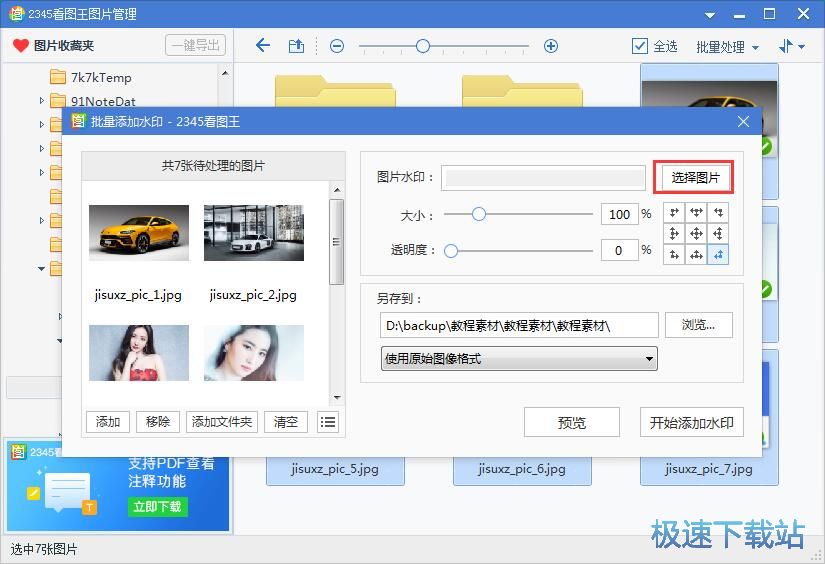The width and height of the screenshot is (825, 564).
Task: Click the jisuxz_pic_1.jpg filename text
Action: [x=138, y=295]
